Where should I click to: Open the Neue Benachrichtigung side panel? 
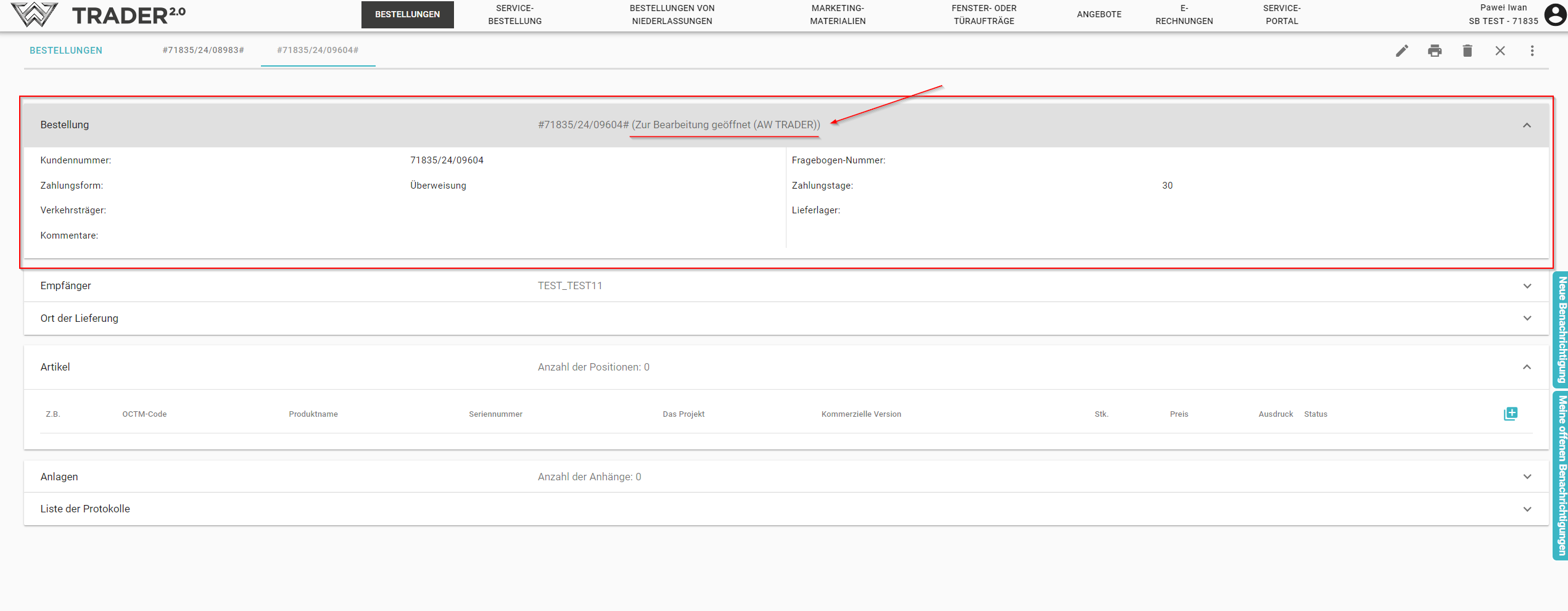point(1561,329)
